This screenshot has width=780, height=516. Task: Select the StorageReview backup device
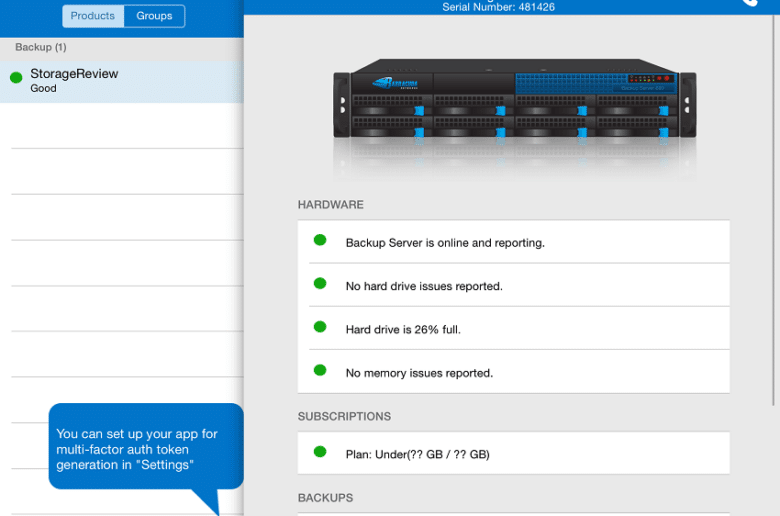click(x=122, y=82)
